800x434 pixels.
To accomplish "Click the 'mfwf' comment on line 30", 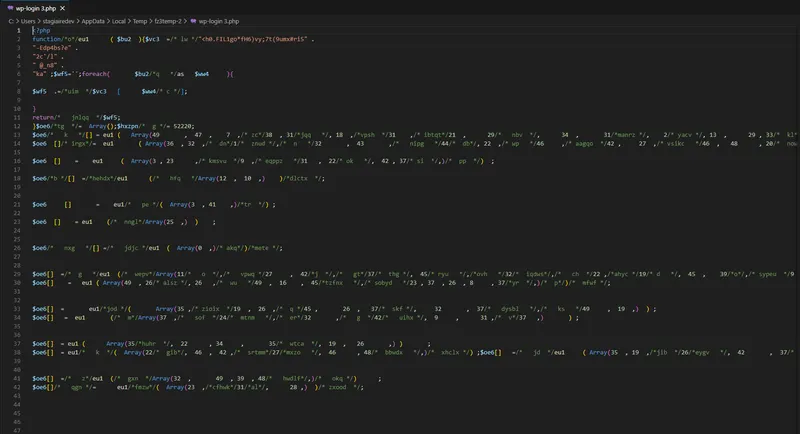I will click(589, 283).
